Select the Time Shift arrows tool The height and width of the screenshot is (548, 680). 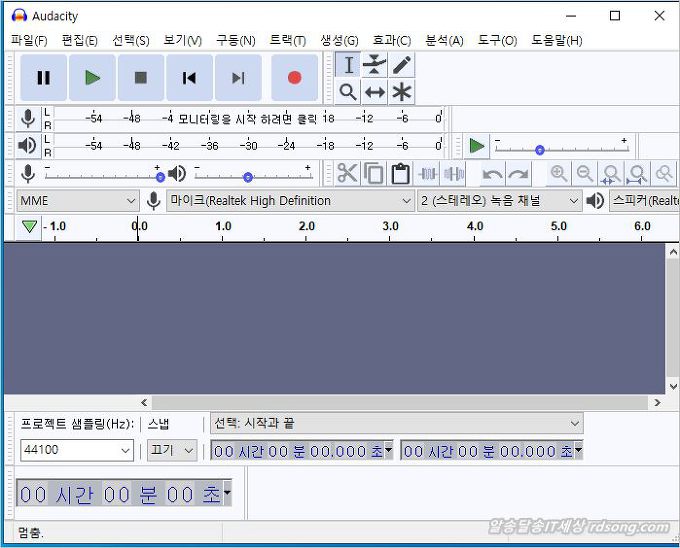point(375,92)
